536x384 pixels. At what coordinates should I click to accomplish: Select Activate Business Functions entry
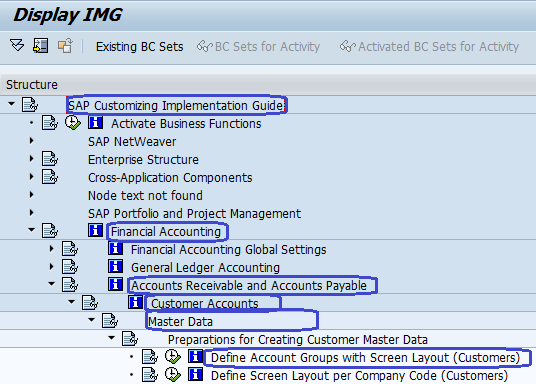[186, 123]
